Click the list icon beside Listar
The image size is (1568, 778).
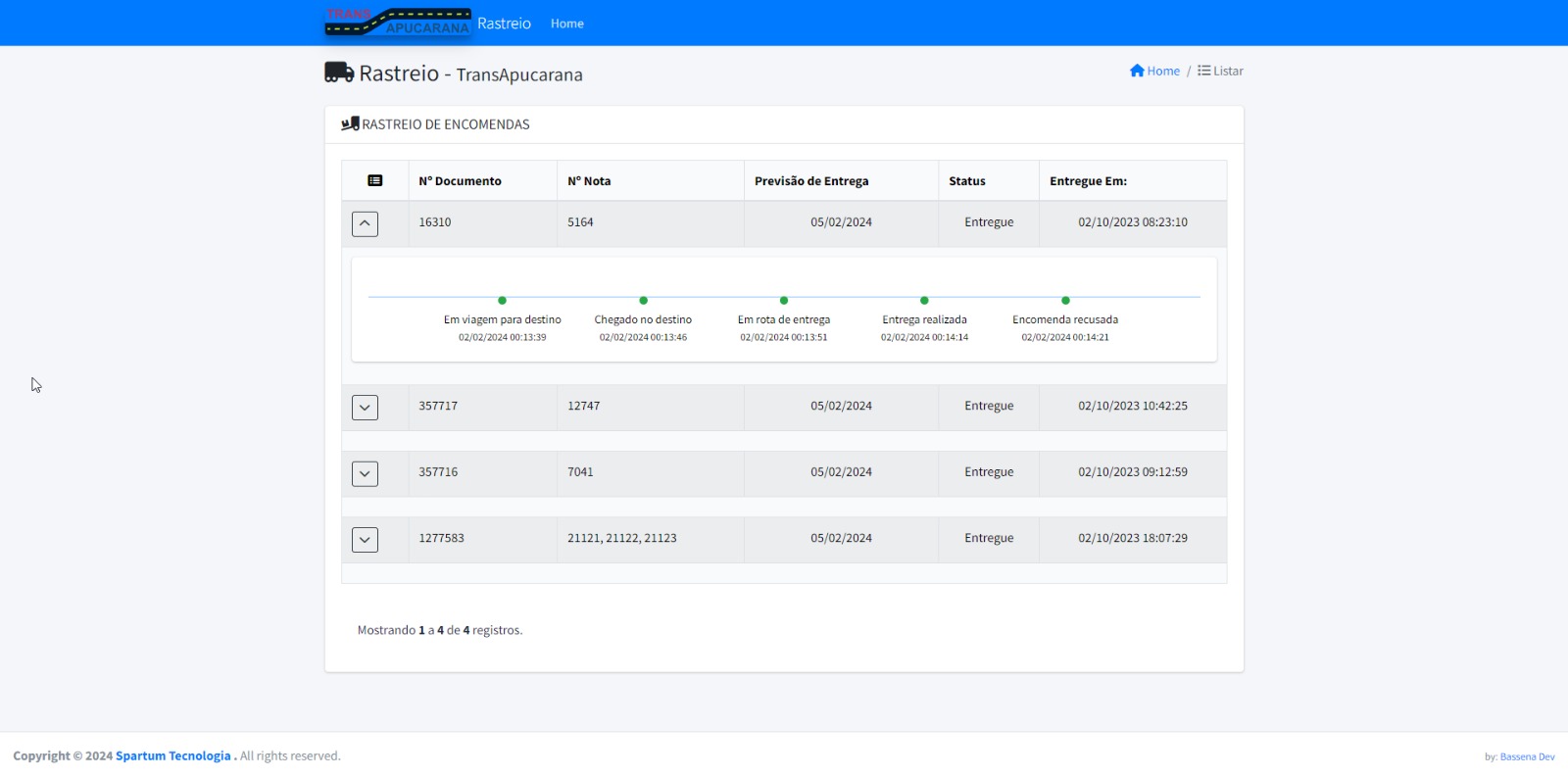point(1203,71)
